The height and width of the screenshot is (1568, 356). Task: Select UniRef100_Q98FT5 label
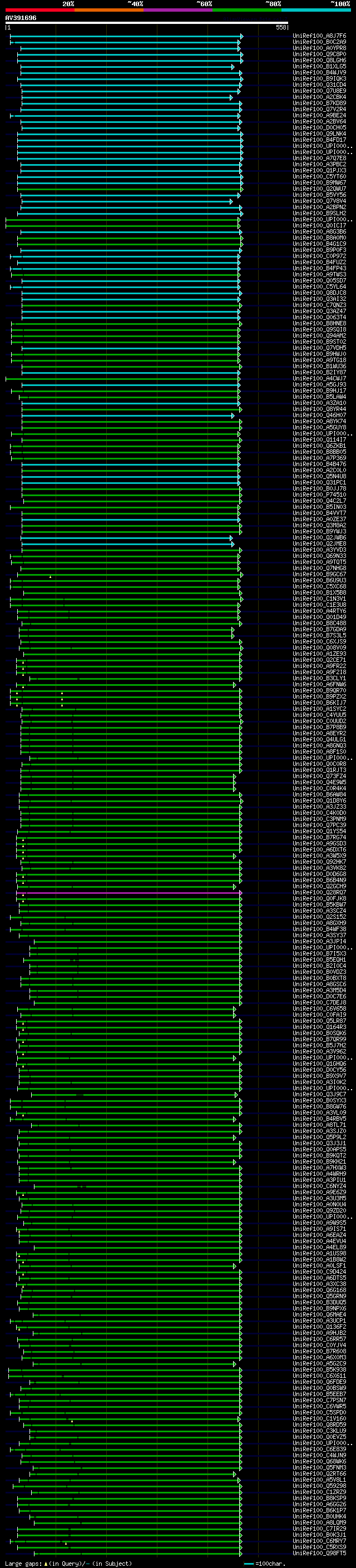point(319,1554)
